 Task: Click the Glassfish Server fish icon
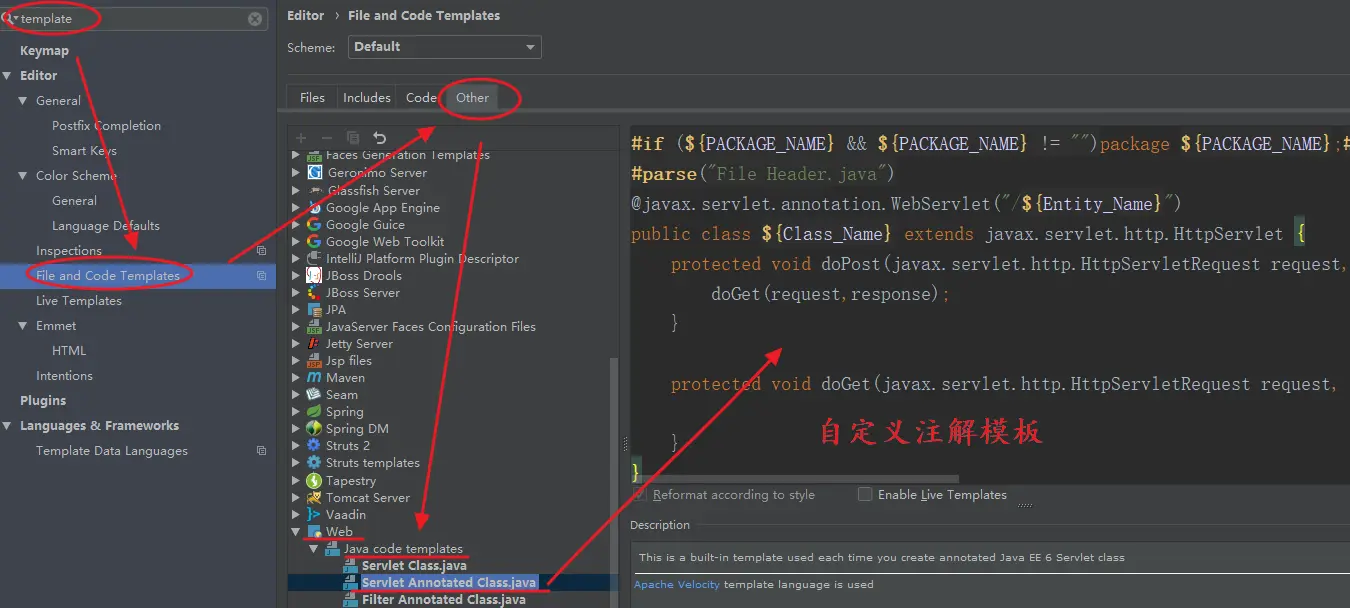(314, 190)
